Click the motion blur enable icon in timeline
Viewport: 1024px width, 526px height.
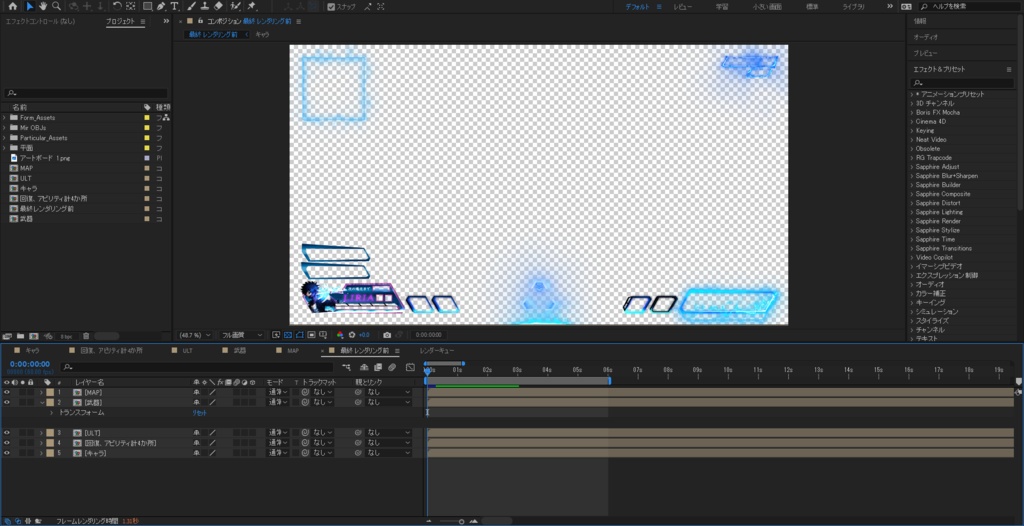[x=392, y=367]
